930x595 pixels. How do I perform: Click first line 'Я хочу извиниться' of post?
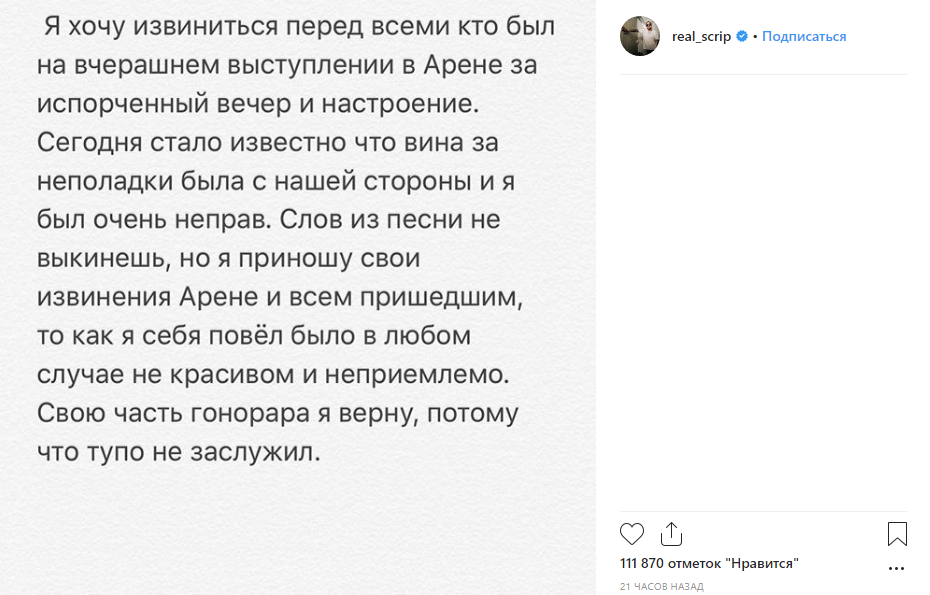(x=300, y=27)
